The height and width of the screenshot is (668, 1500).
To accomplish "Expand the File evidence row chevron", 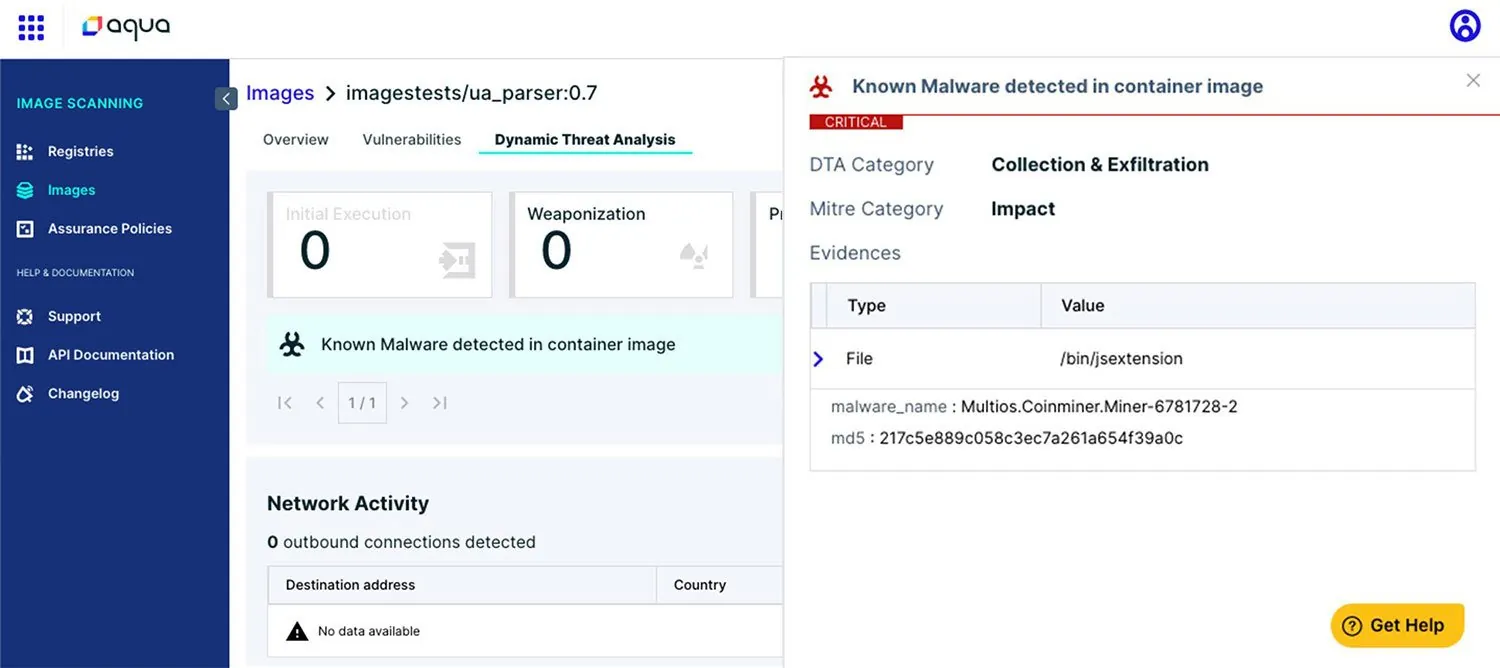I will [818, 359].
